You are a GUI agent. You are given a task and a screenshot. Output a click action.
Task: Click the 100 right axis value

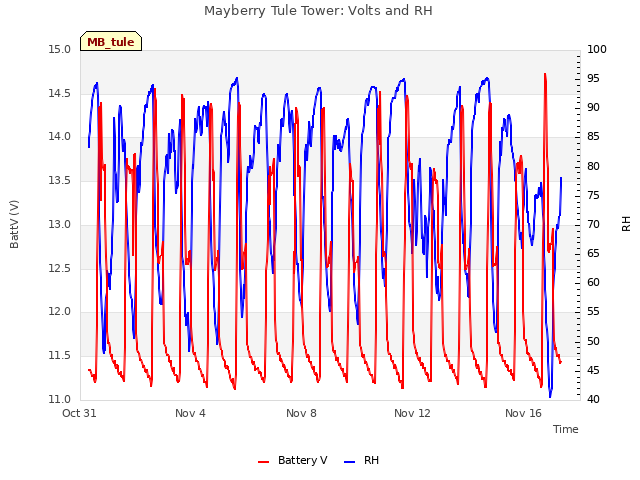(596, 50)
